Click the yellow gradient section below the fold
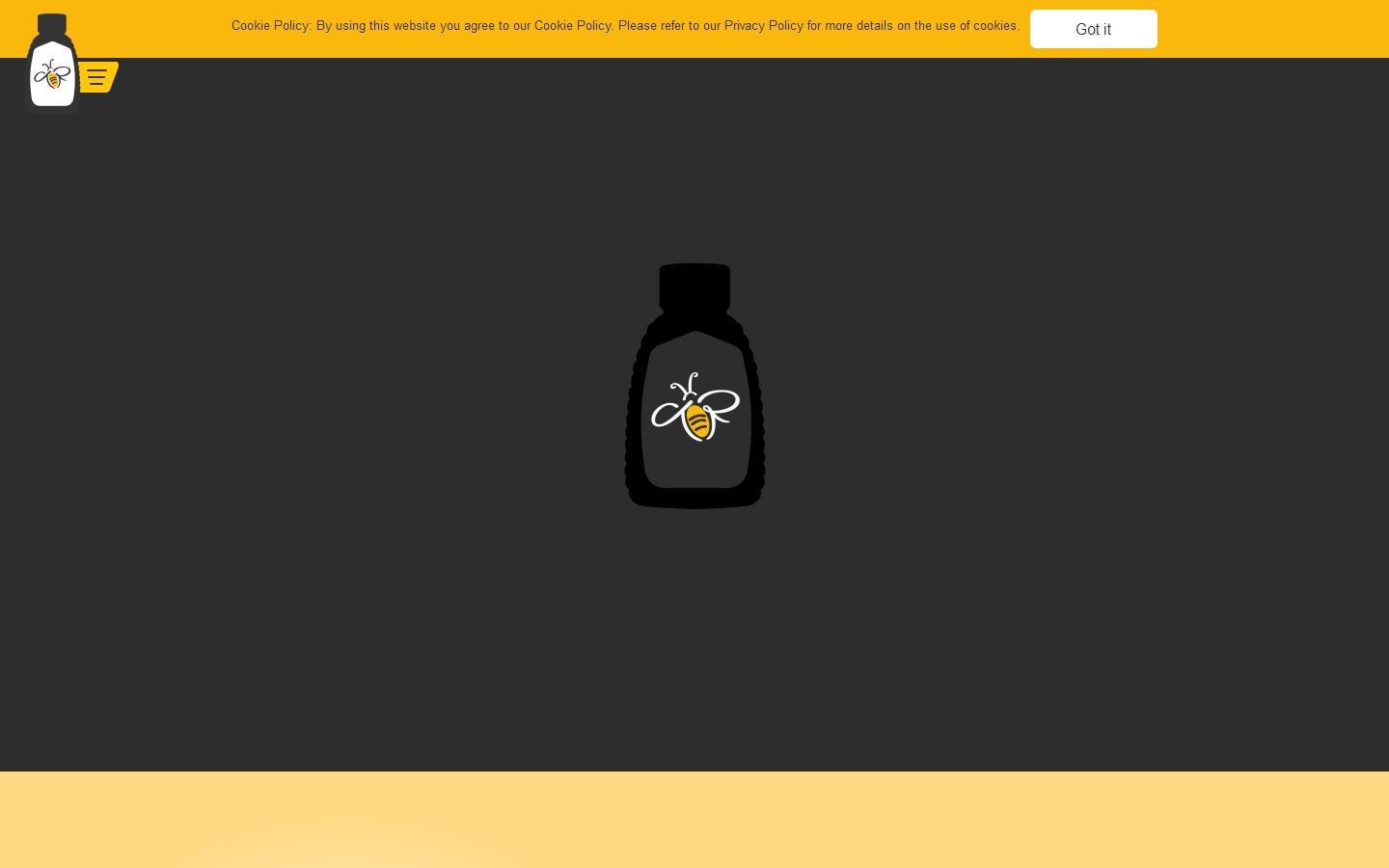The height and width of the screenshot is (868, 1389). pyautogui.click(x=694, y=820)
